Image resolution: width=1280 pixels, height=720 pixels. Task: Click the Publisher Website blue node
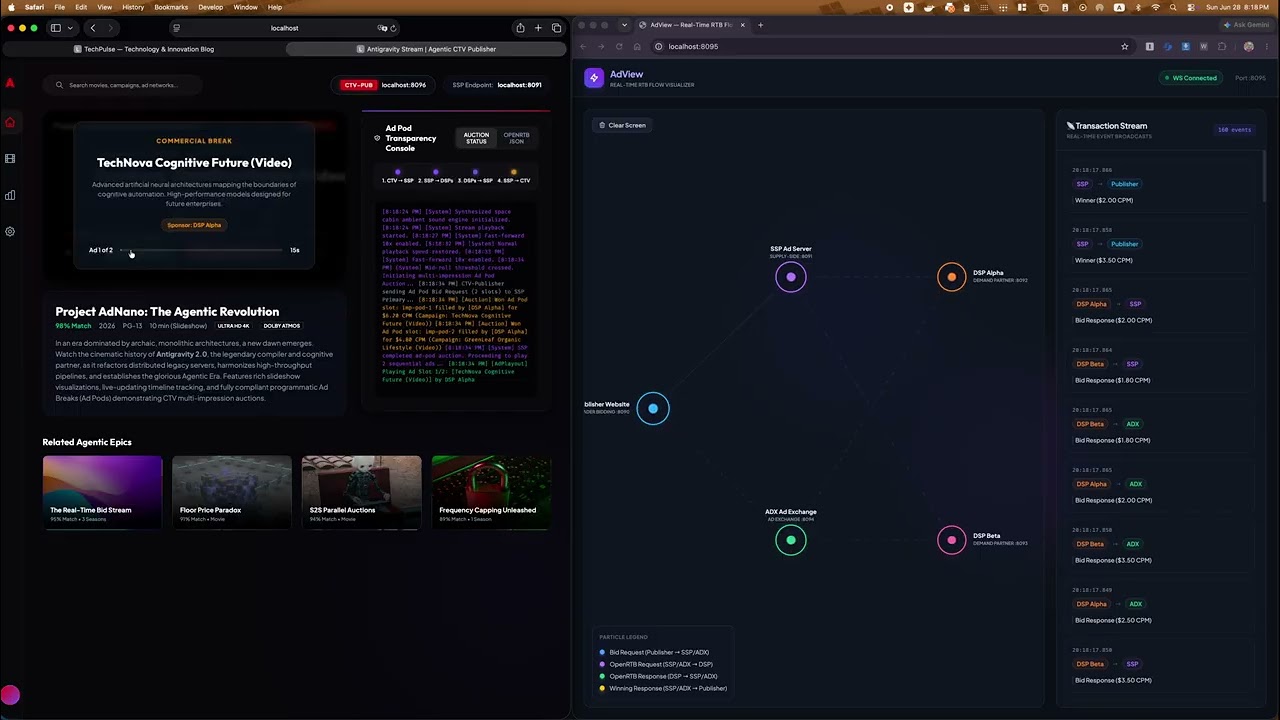click(653, 408)
